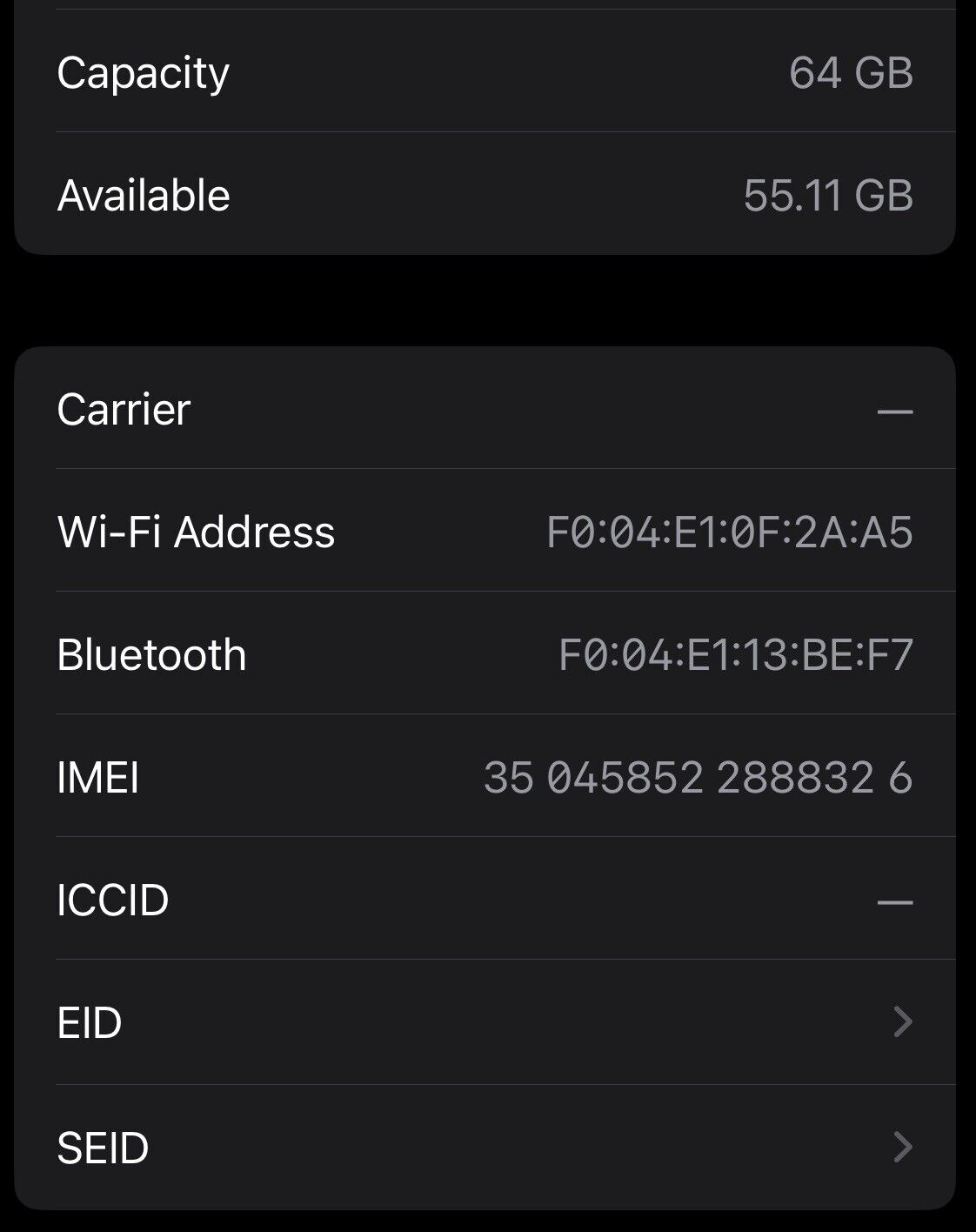Tap the 64 GB capacity value
This screenshot has width=976, height=1232.
[x=851, y=73]
